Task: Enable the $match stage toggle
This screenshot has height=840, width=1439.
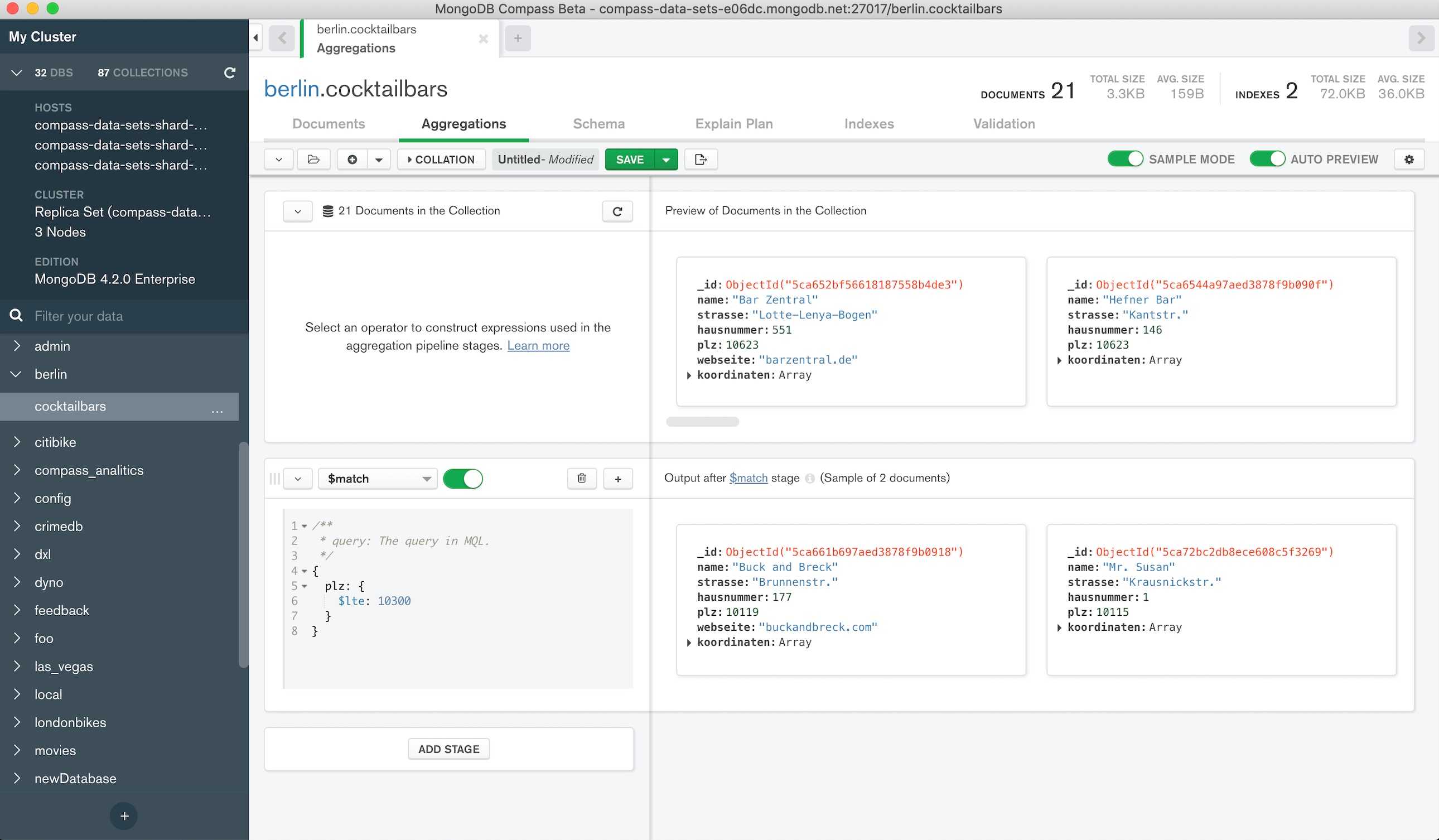Action: (463, 478)
